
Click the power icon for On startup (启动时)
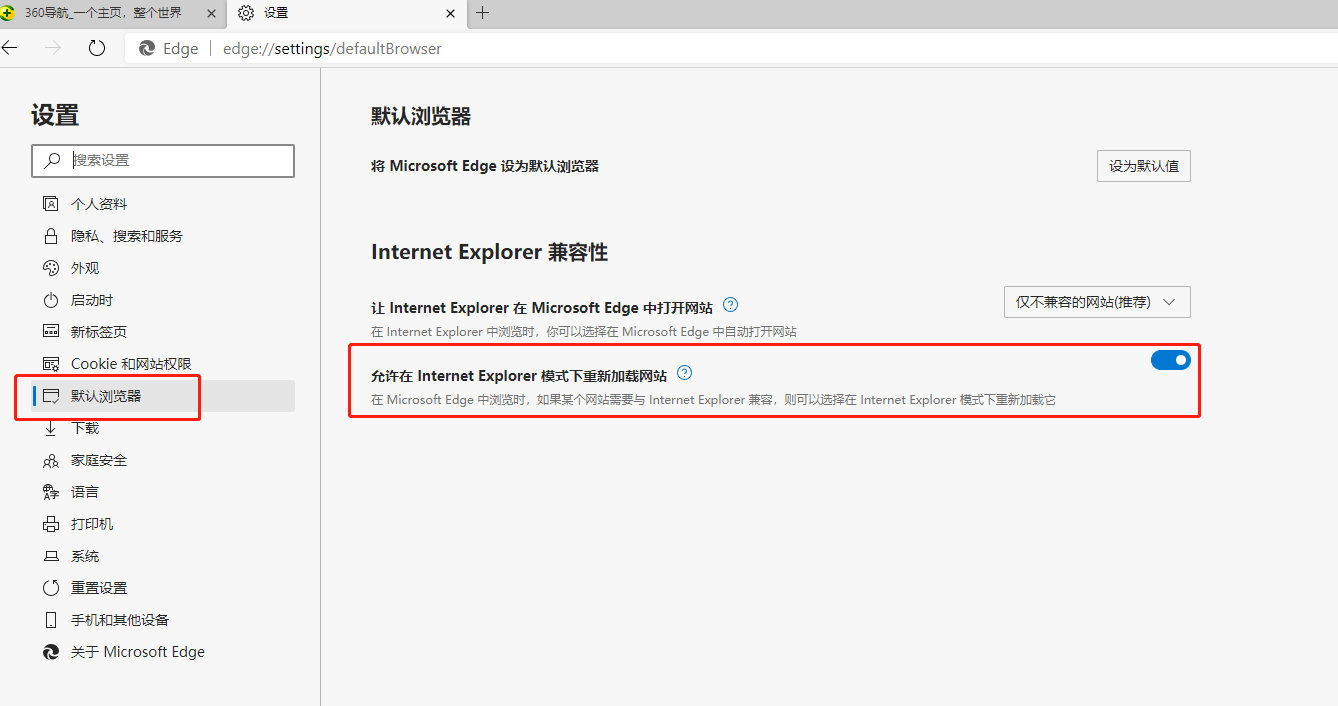pyautogui.click(x=51, y=300)
